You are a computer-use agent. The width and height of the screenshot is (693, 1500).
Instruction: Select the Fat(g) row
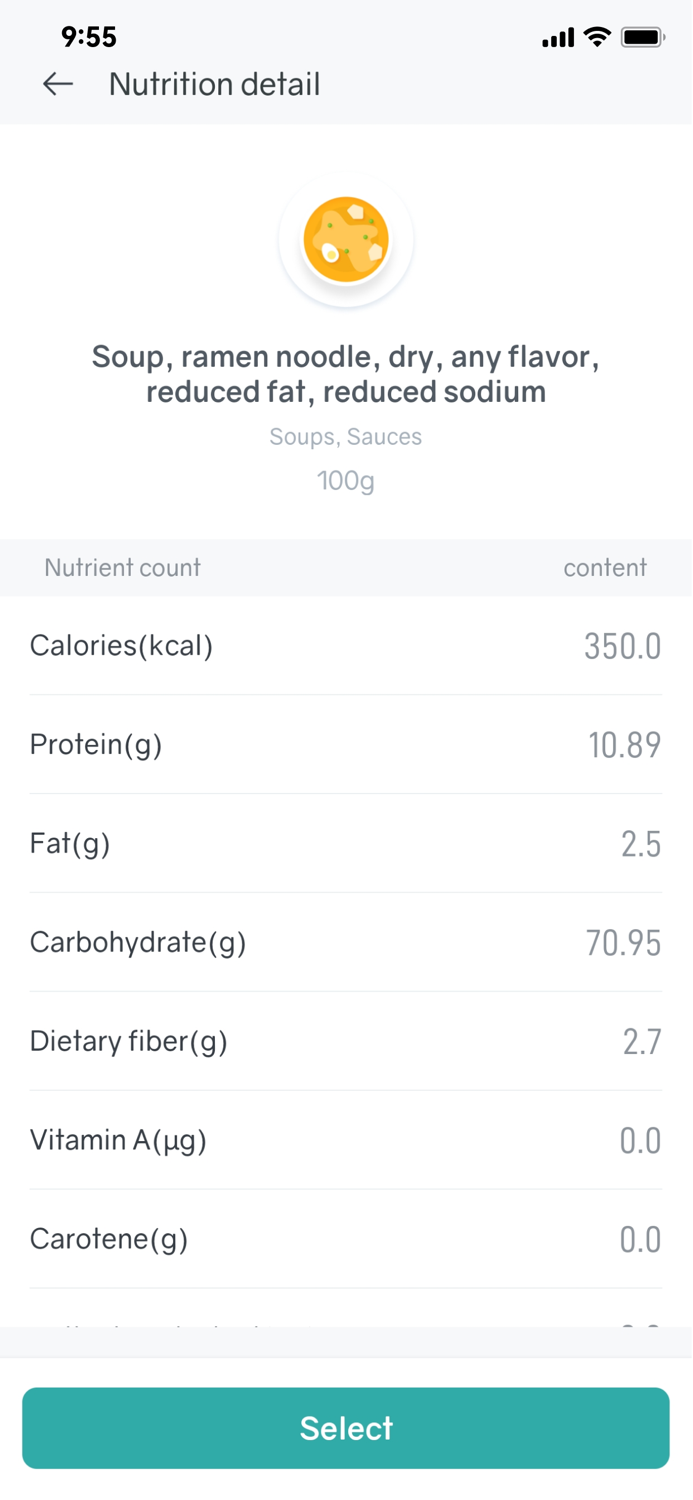click(x=346, y=843)
